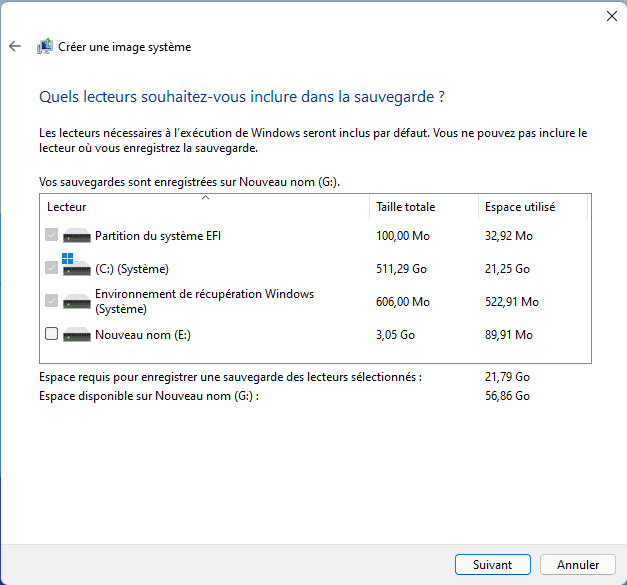Click the 522,91 Mo used space value
627x585 pixels.
512,302
